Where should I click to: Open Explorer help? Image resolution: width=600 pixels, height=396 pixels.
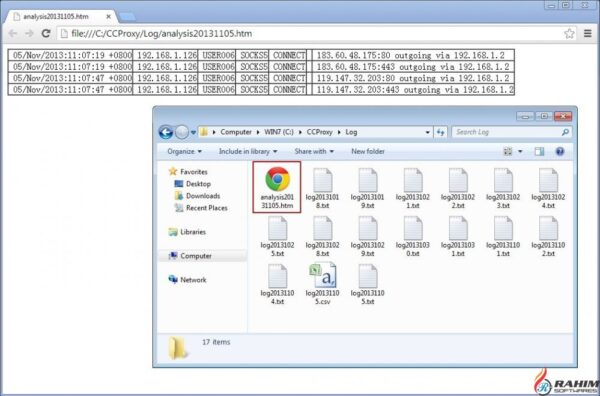pos(560,152)
